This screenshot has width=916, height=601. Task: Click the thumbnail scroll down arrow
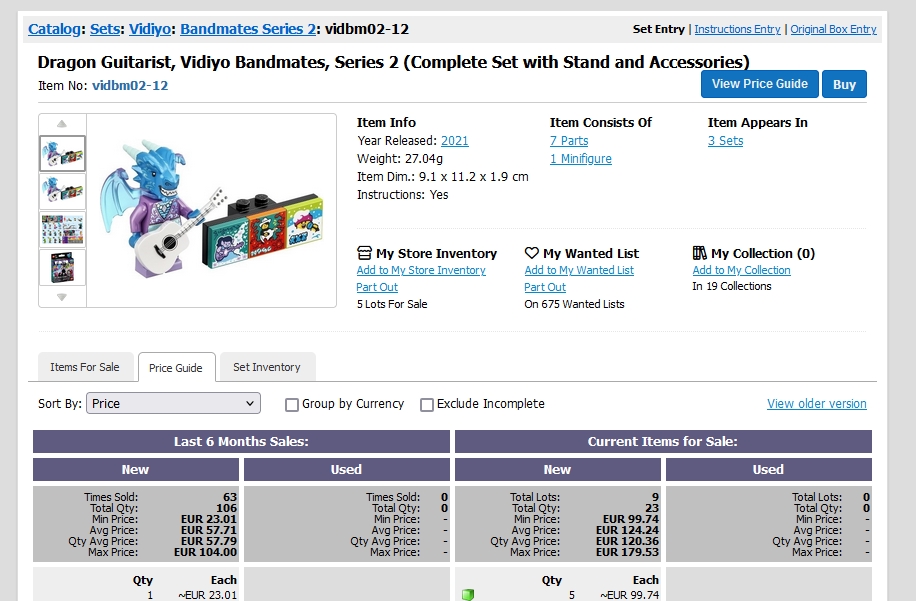point(62,297)
